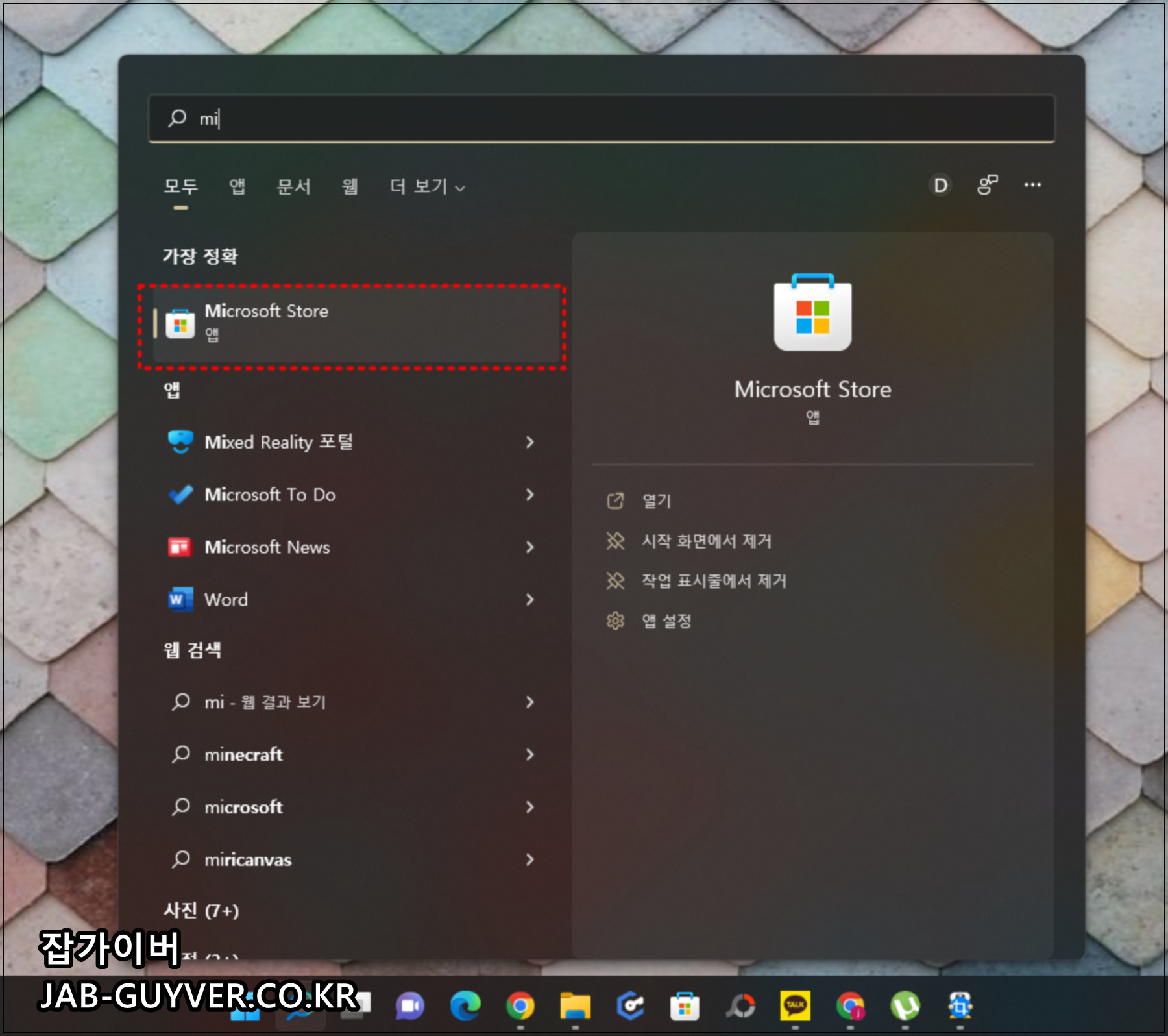Expand the minecraft suggestion chevron
Viewport: 1168px width, 1036px height.
(530, 754)
